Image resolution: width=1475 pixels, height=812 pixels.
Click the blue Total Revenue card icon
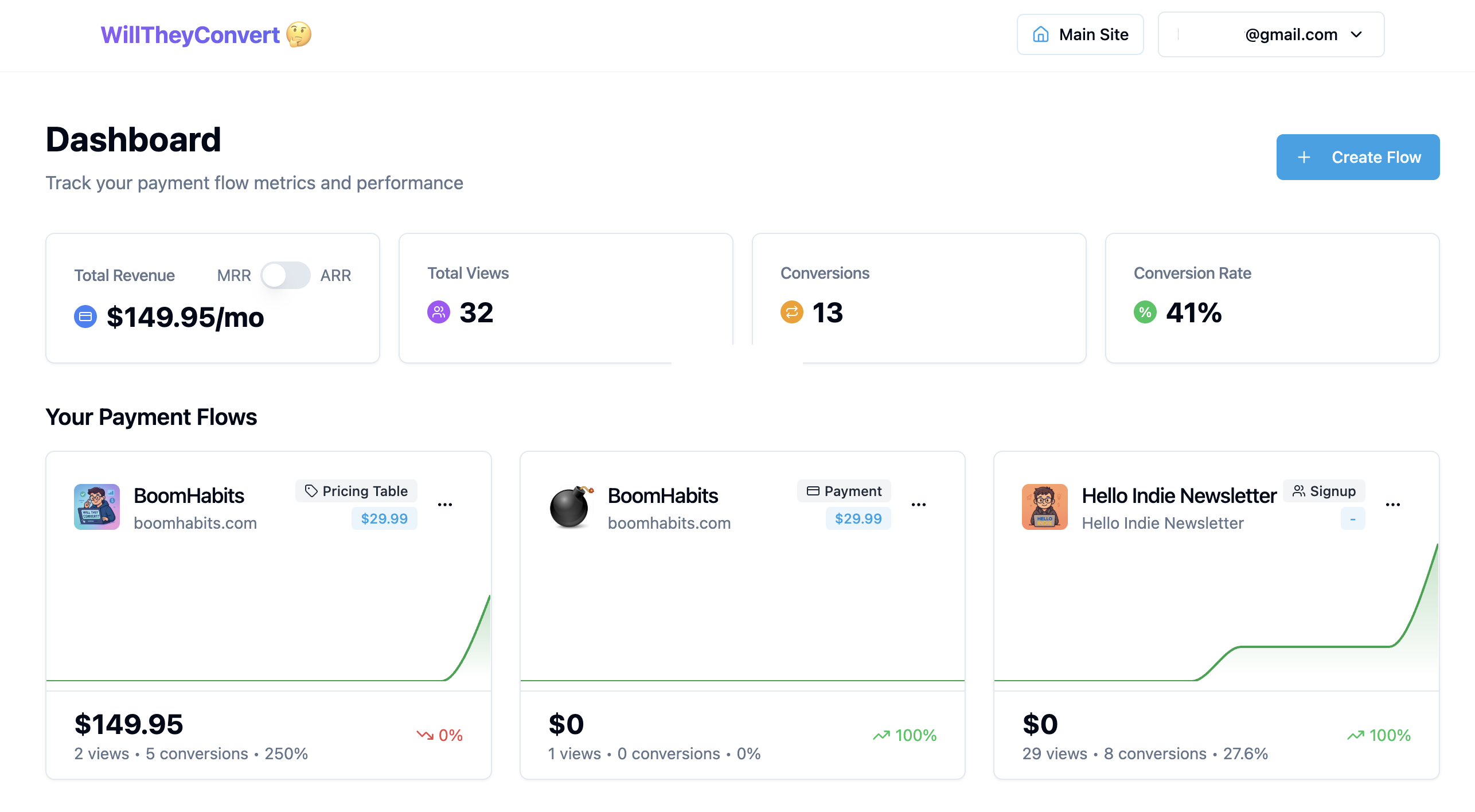click(85, 317)
